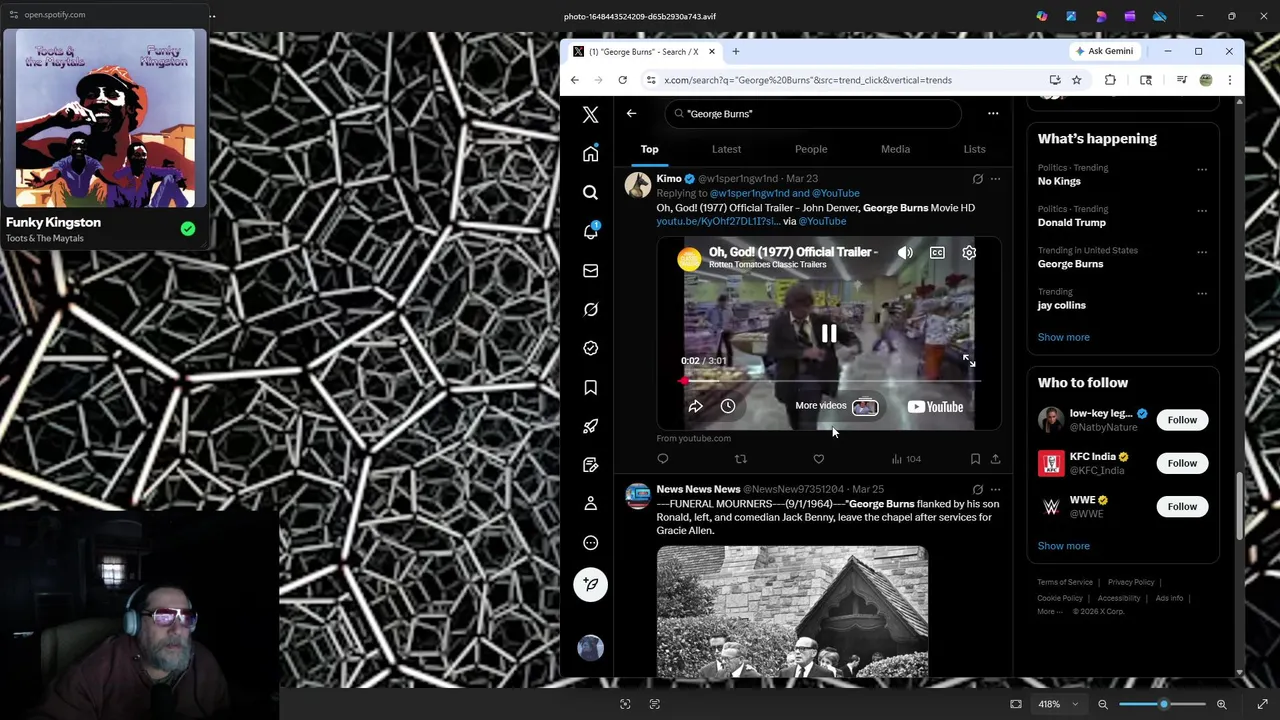Open Grok icon in X sidebar

(x=590, y=309)
